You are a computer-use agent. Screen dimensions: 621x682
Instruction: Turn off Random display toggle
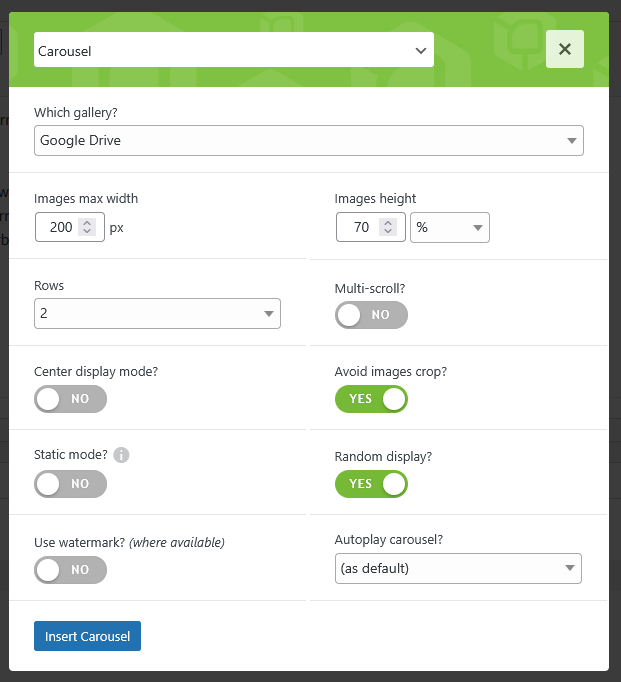point(371,484)
